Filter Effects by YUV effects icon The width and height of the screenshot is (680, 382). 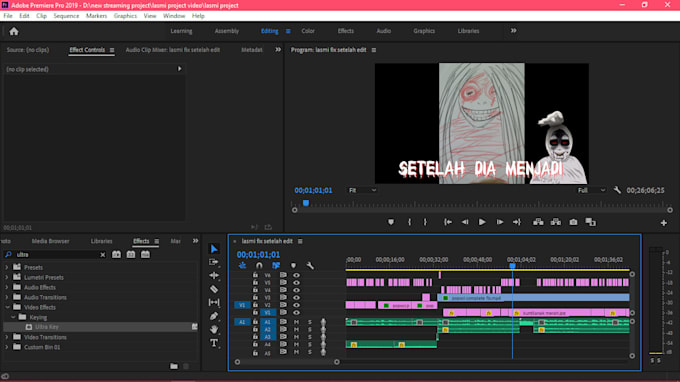click(145, 255)
